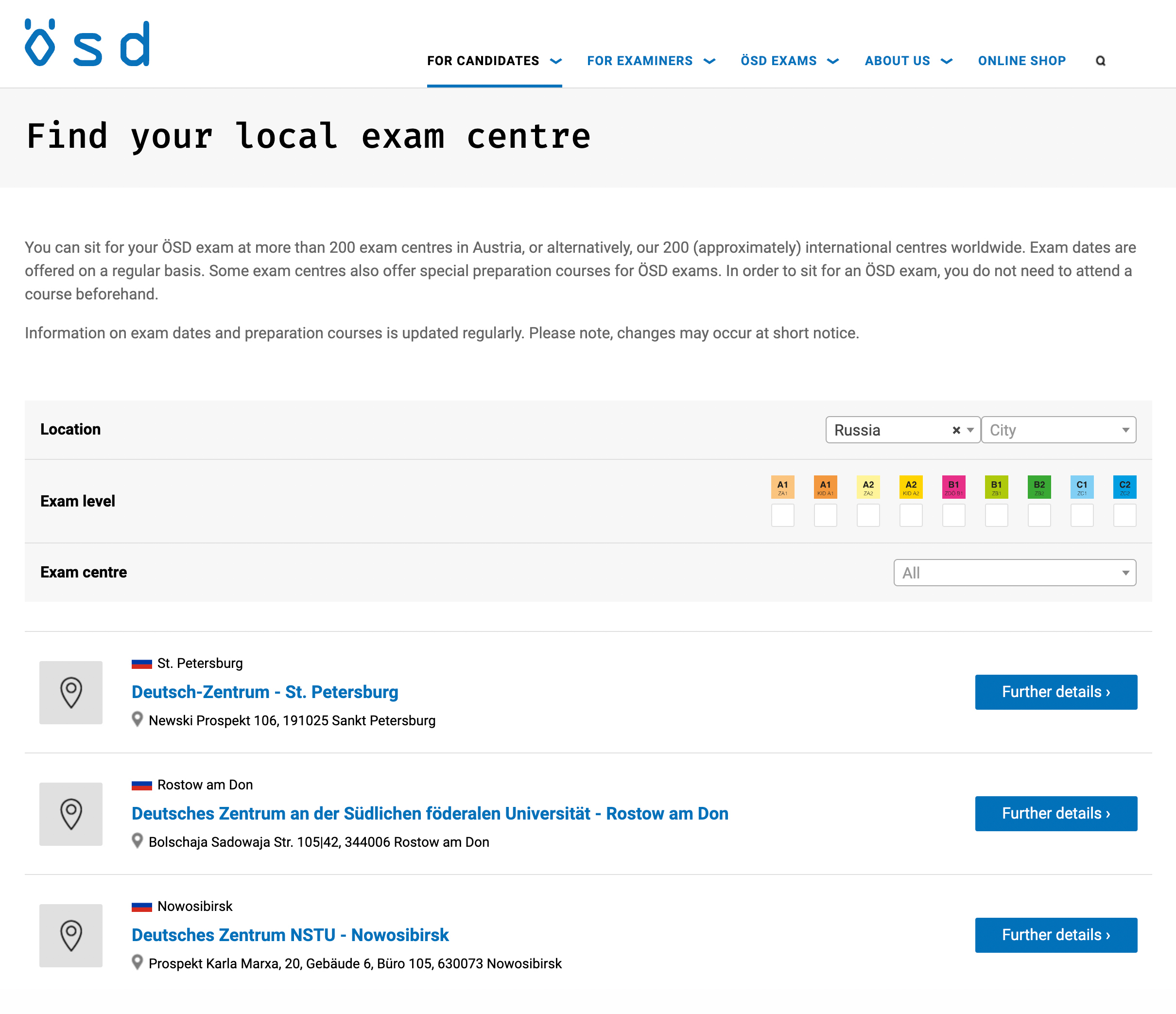
Task: Open the Russia country dropdown
Action: [903, 430]
